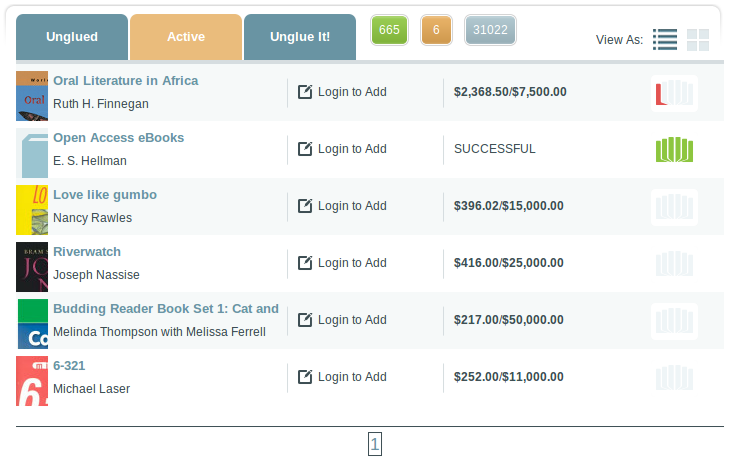Screen dimensions: 730x468
Task: Switch to grid view icon
Action: coord(698,40)
